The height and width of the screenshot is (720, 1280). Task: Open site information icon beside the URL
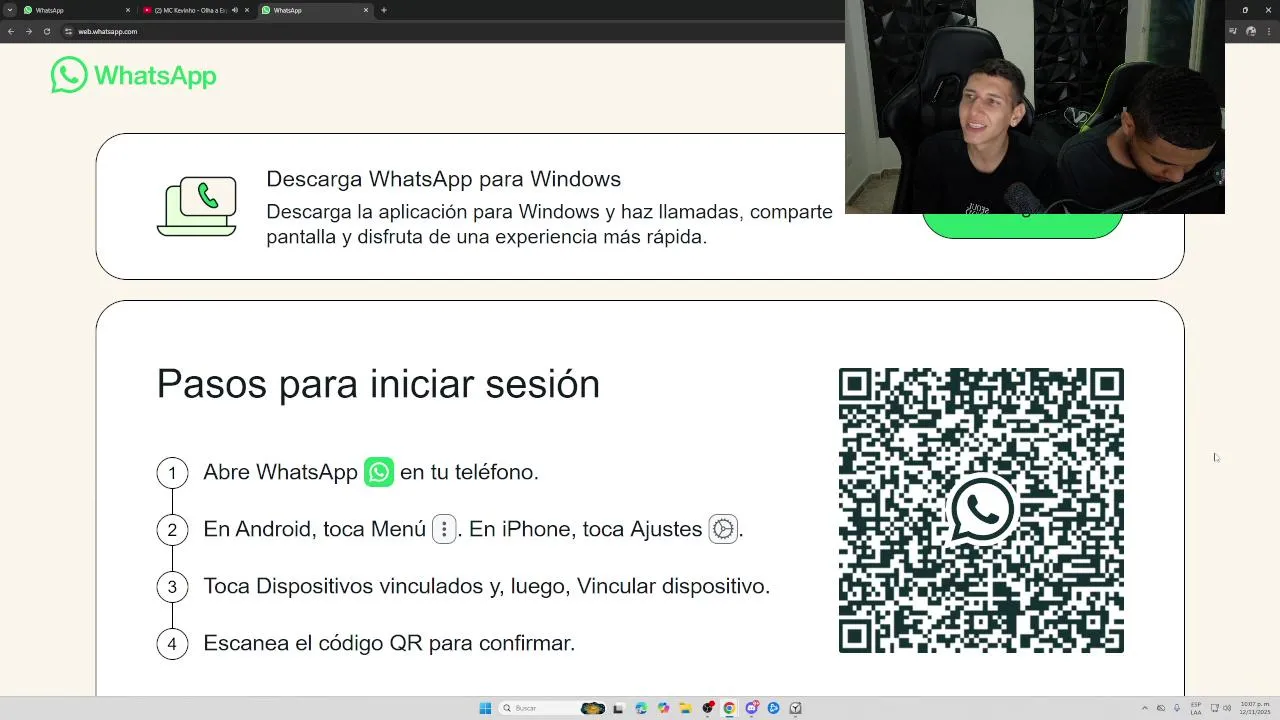(x=68, y=31)
